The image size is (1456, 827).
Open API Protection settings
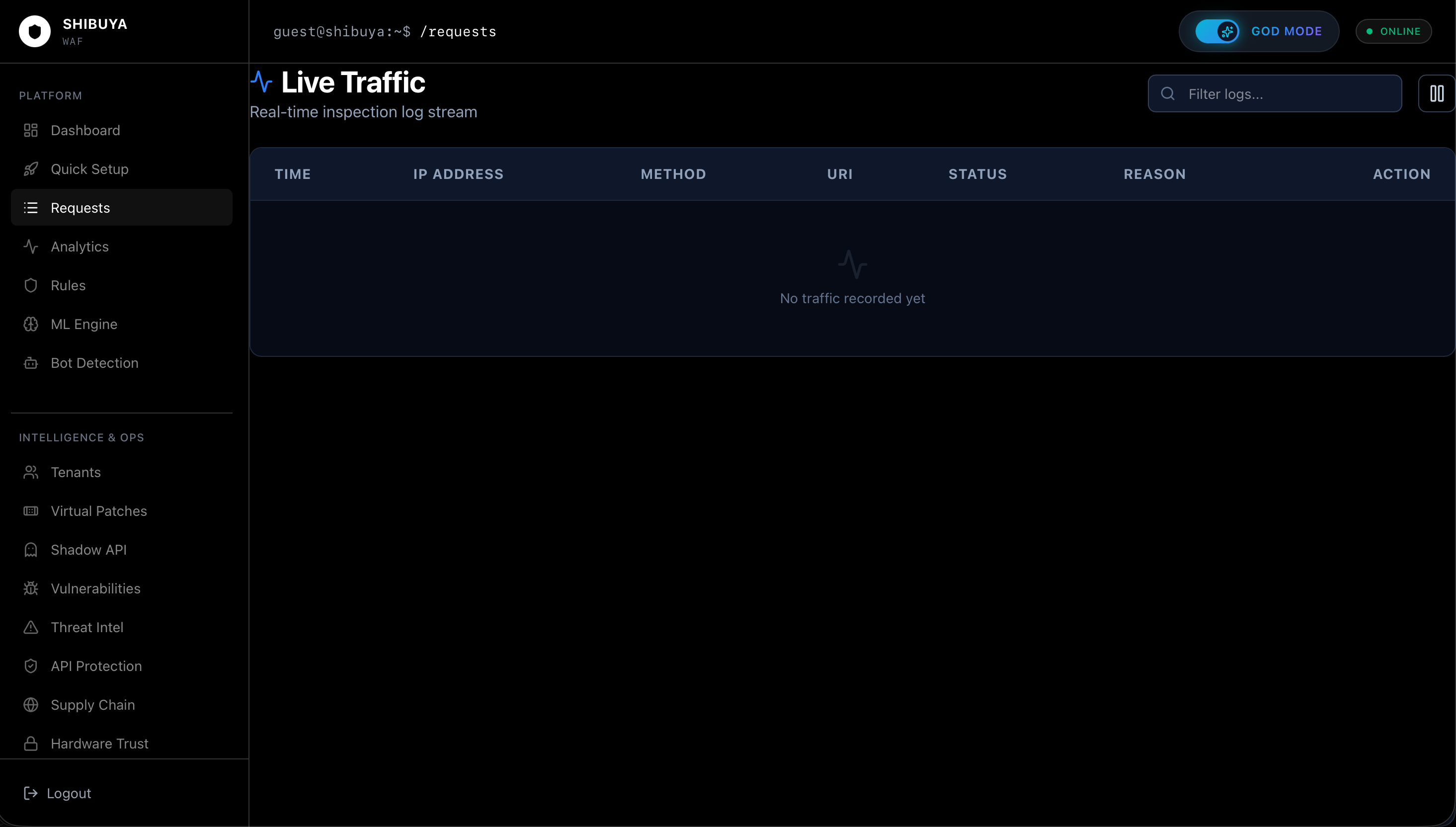click(96, 666)
